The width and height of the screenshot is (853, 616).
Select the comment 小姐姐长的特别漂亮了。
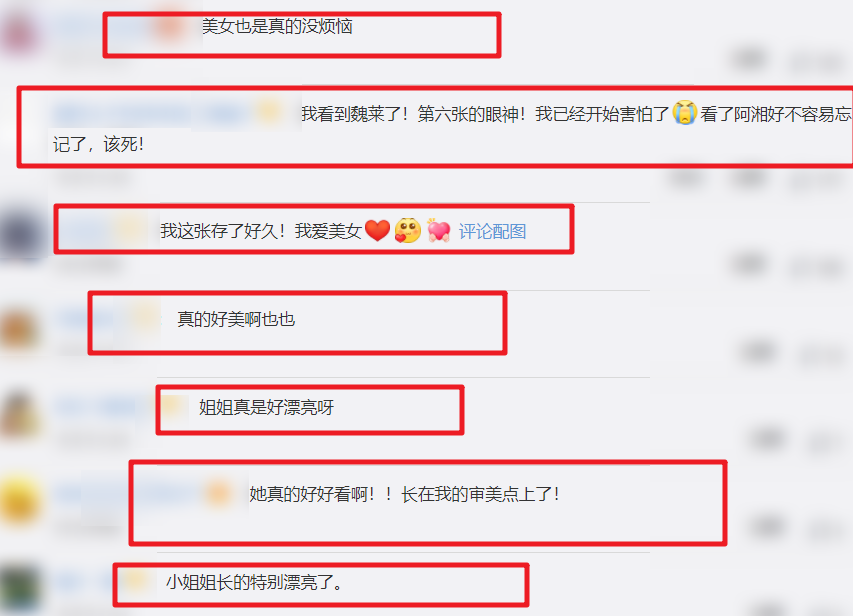255,582
